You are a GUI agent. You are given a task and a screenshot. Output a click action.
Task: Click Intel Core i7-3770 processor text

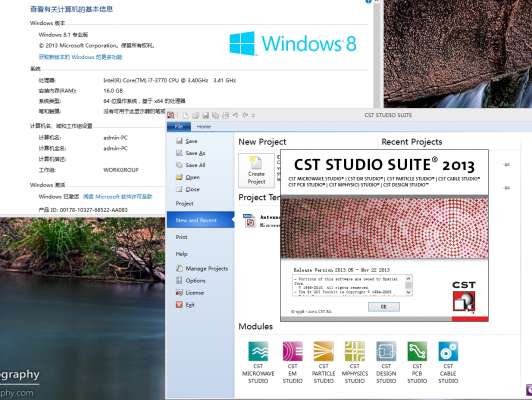coord(169,80)
